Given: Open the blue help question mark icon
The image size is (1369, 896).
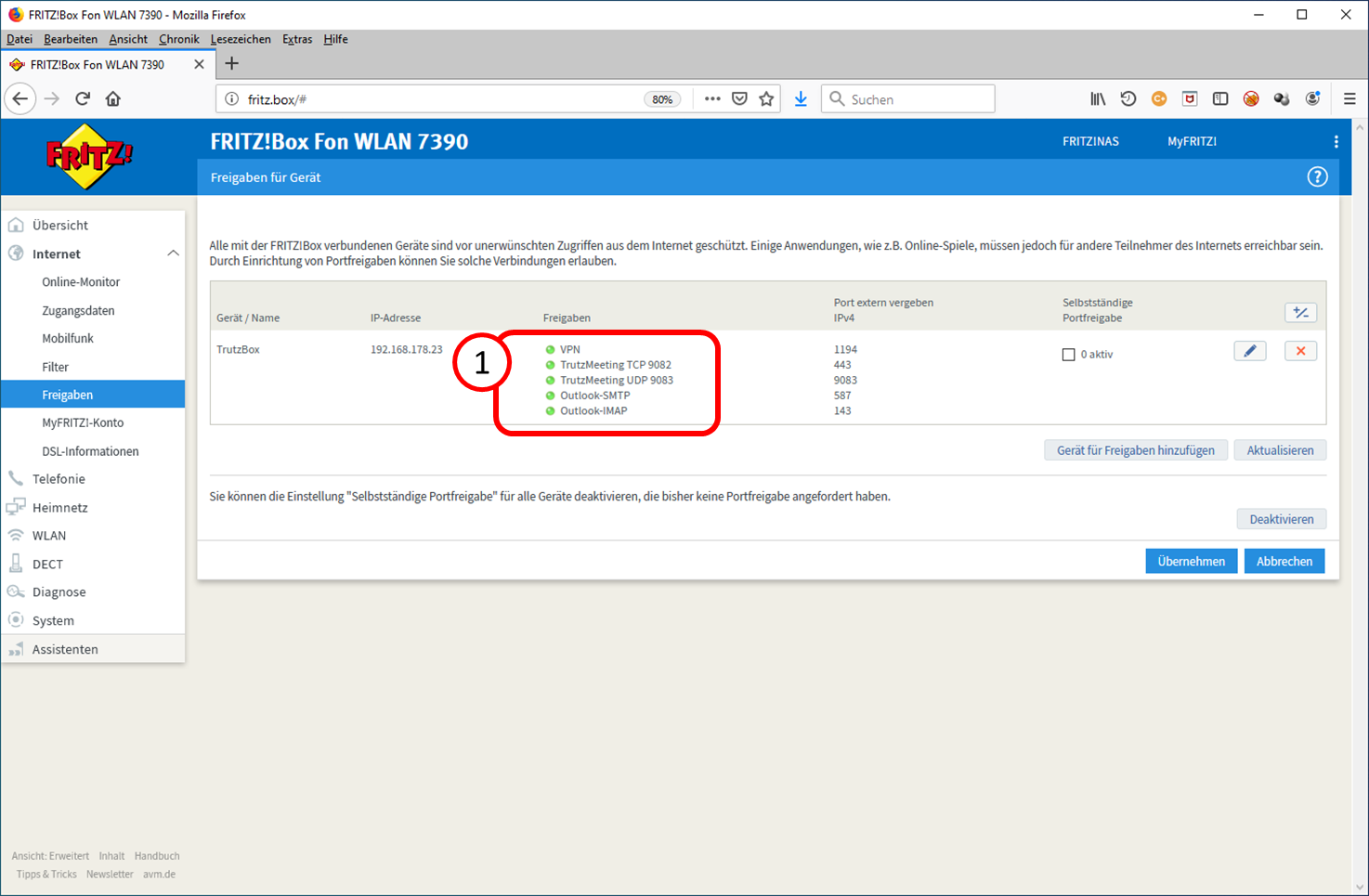Looking at the screenshot, I should pos(1317,176).
